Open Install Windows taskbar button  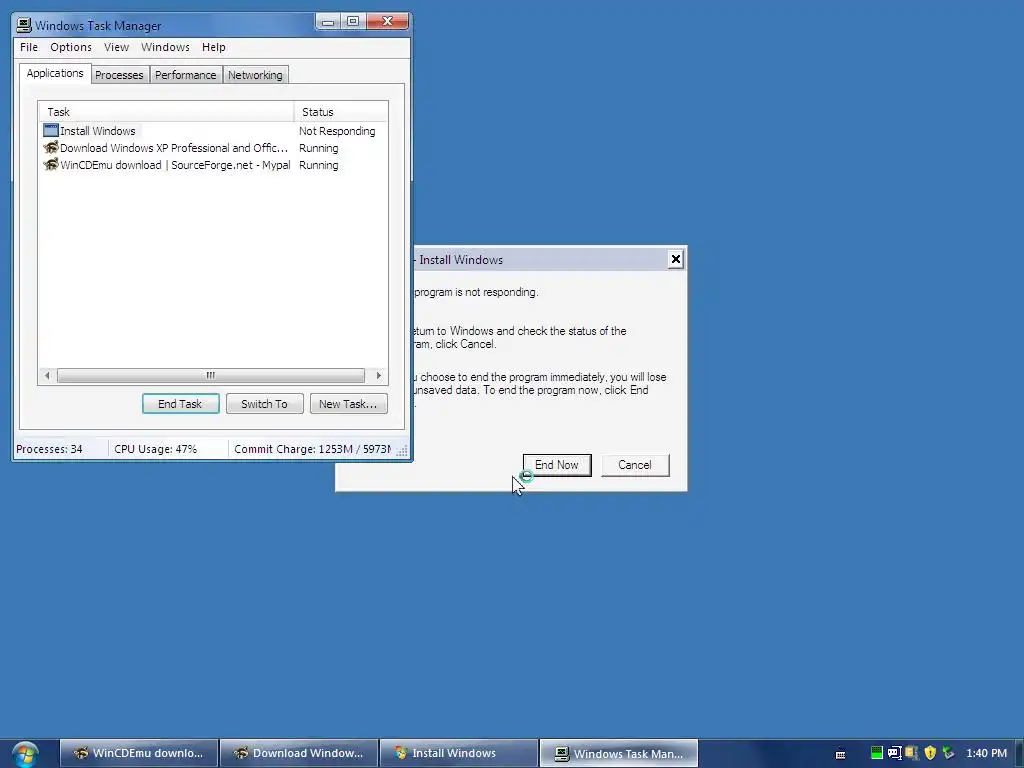coord(459,753)
